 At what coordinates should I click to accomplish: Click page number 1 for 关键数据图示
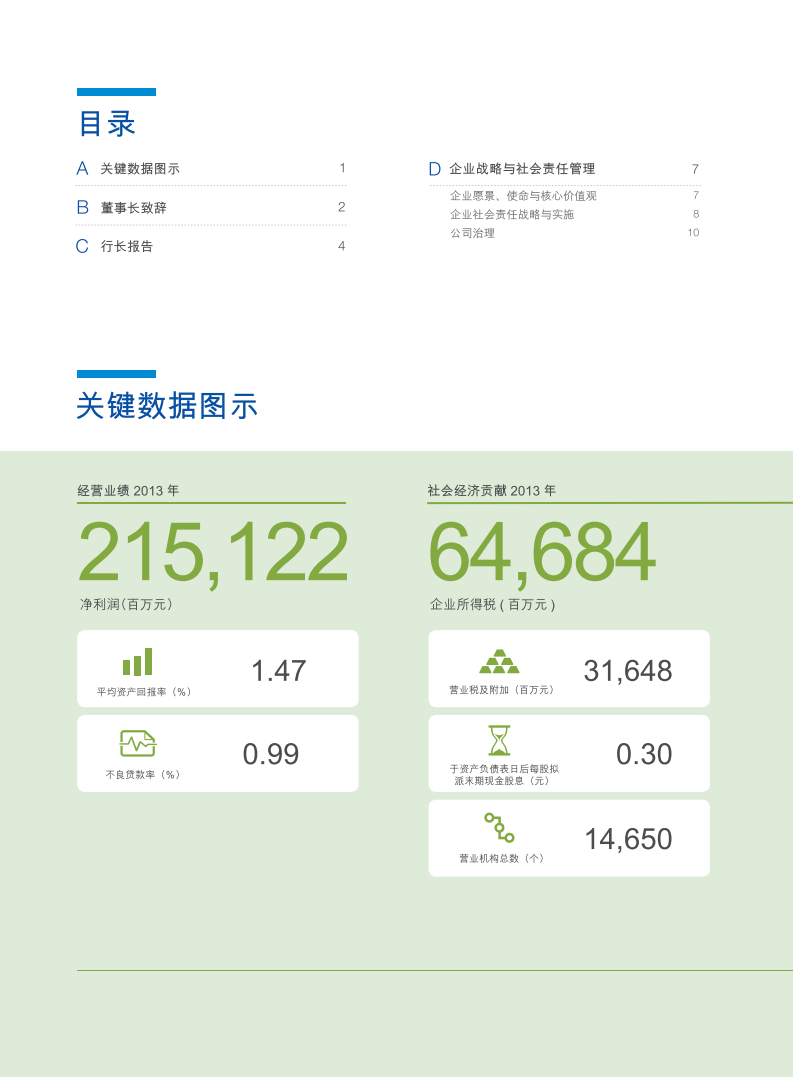343,168
